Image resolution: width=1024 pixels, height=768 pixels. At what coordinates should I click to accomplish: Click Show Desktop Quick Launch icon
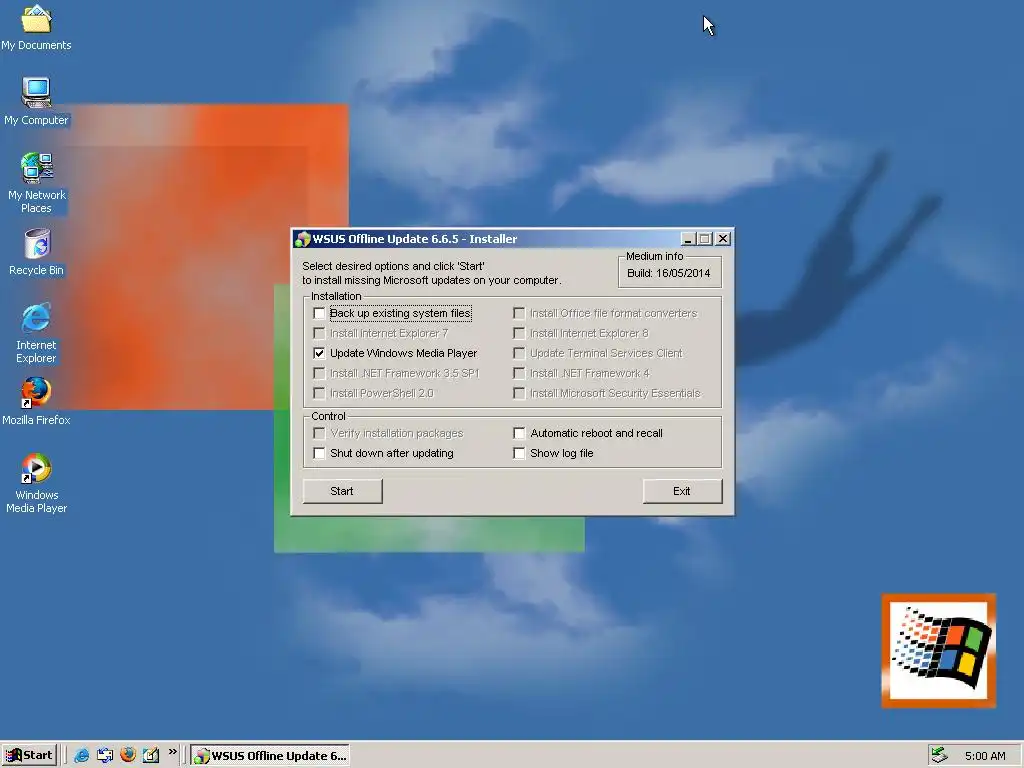point(104,755)
